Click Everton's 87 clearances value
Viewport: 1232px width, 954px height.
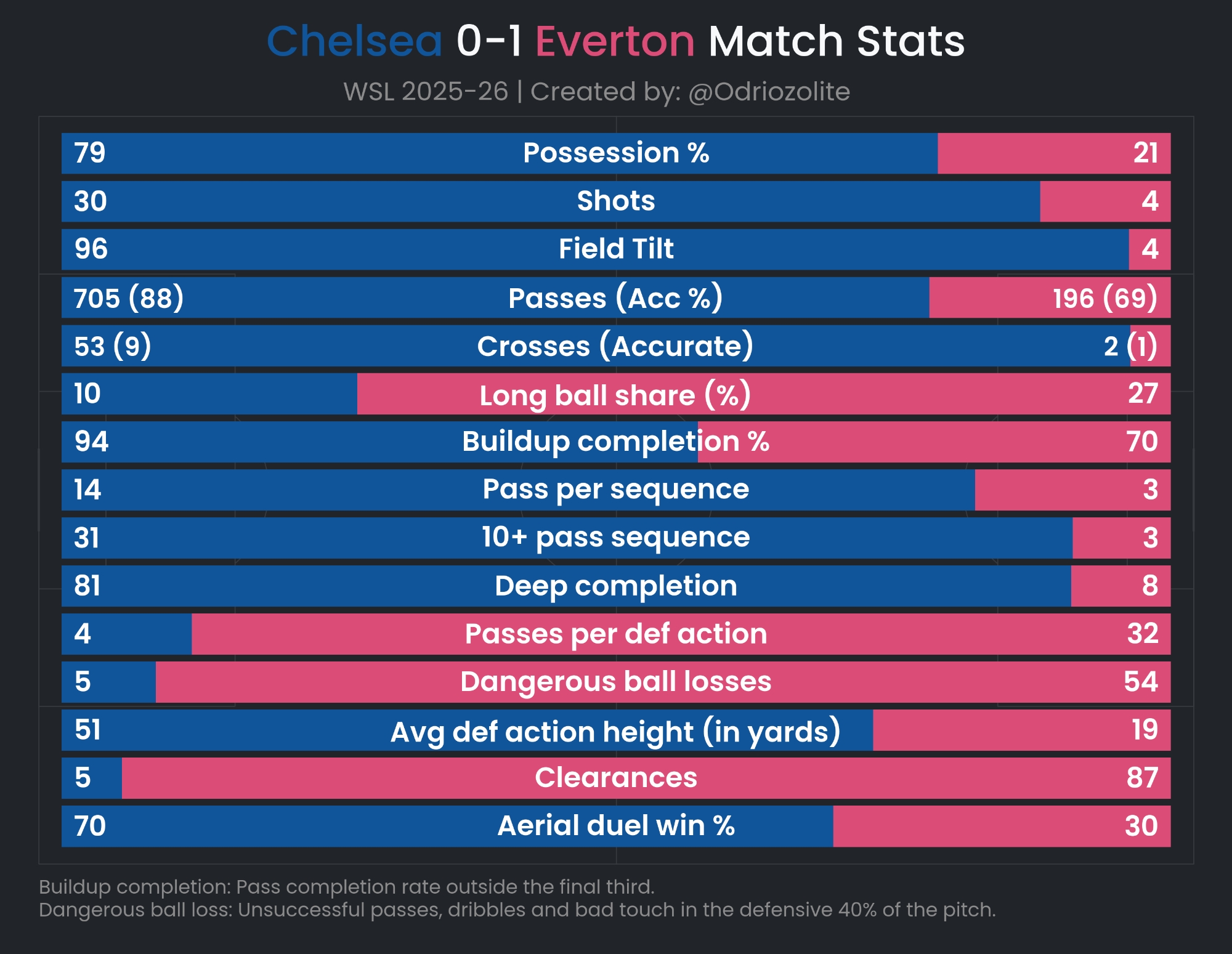pos(1142,778)
